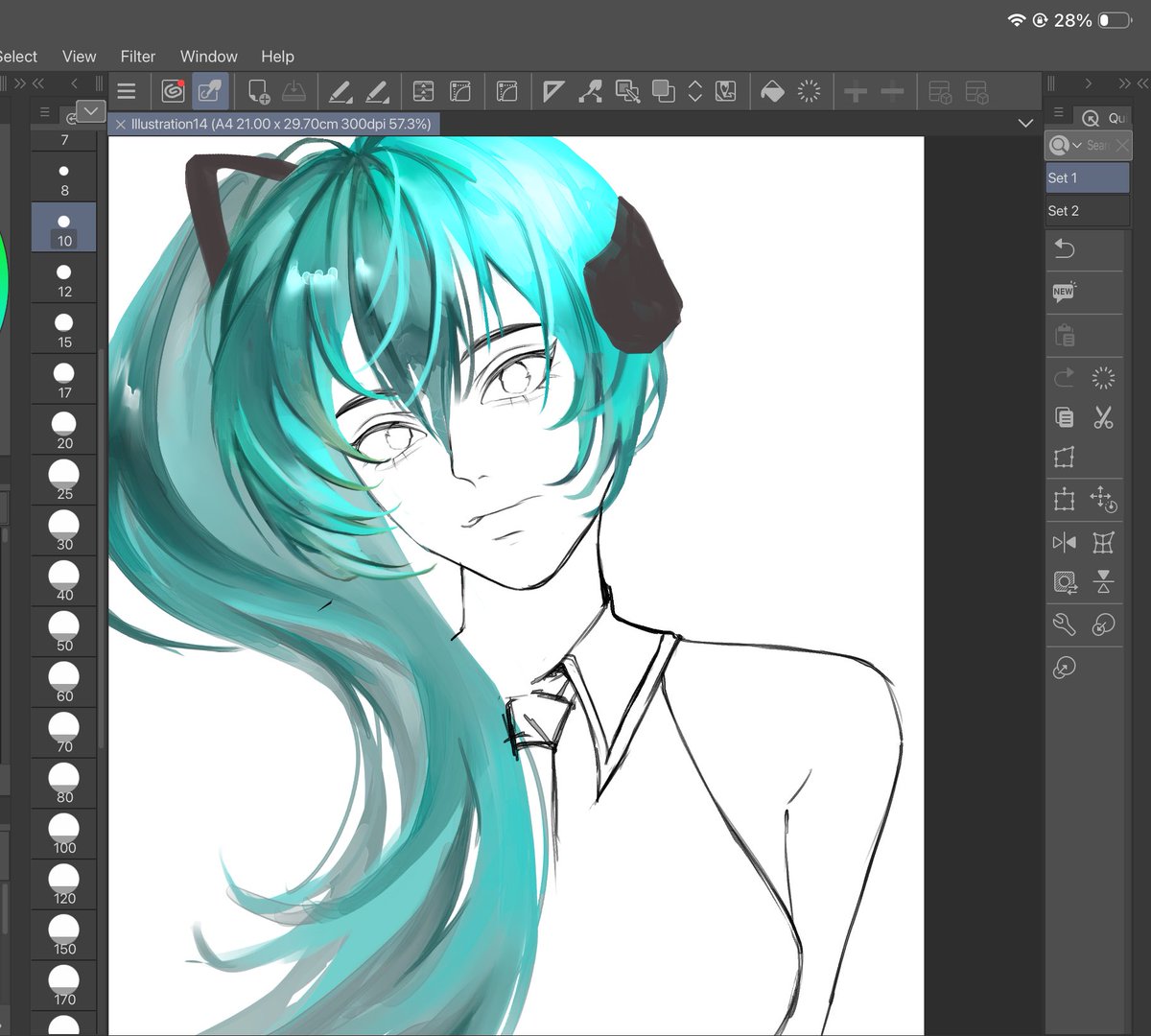
Task: Open the Help menu
Action: (277, 57)
